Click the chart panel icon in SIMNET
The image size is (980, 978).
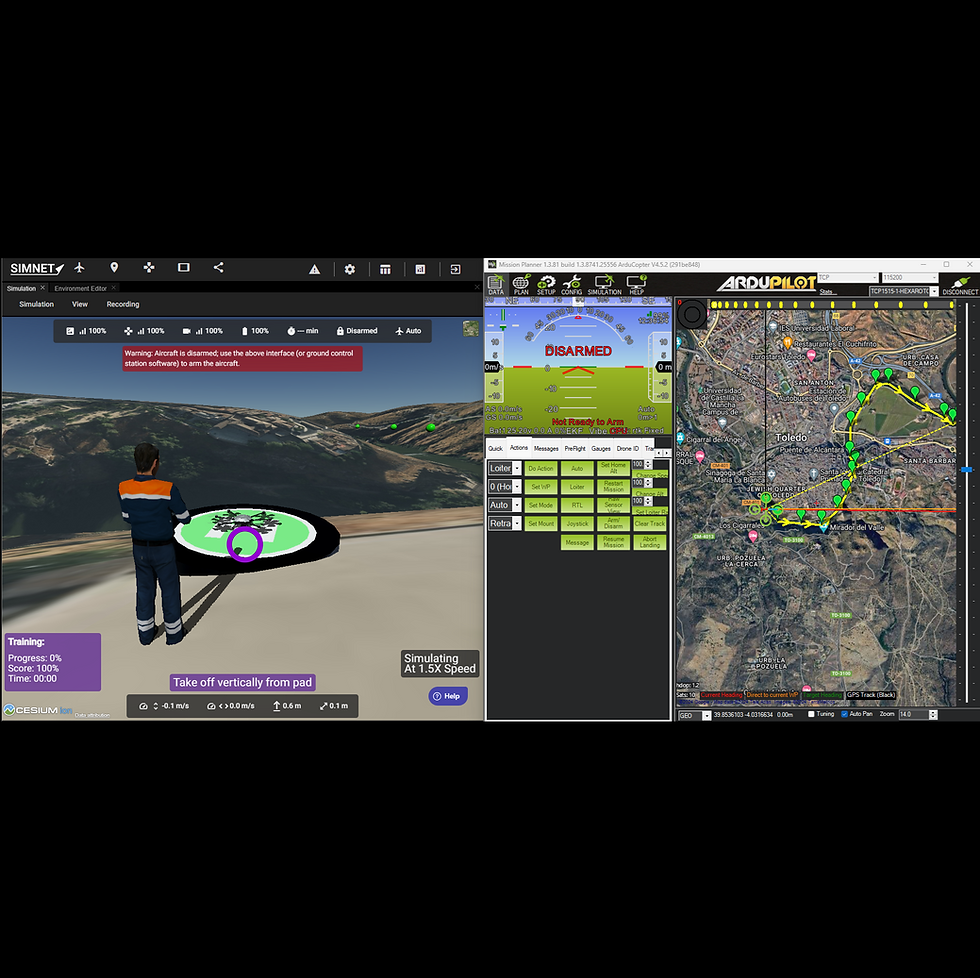coord(420,269)
